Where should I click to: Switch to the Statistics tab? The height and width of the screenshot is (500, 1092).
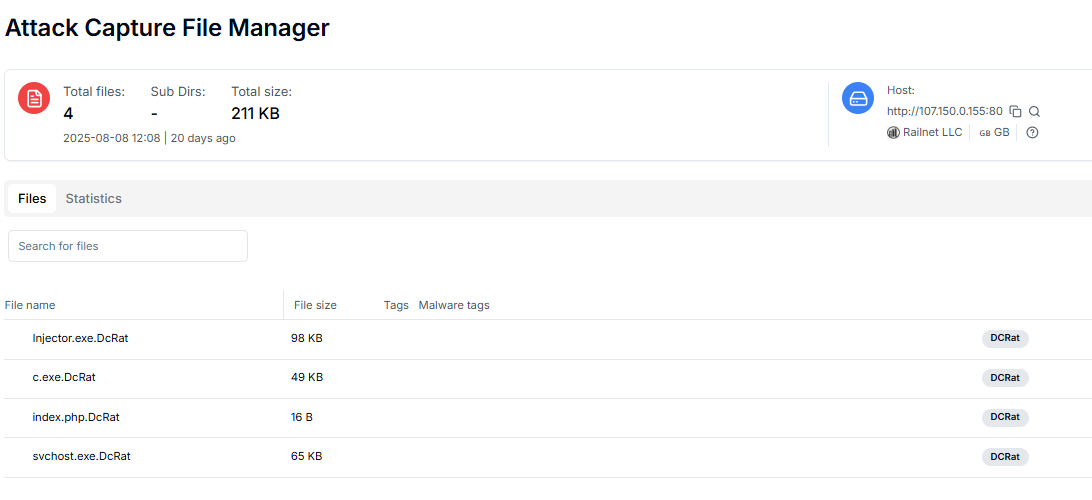point(93,198)
